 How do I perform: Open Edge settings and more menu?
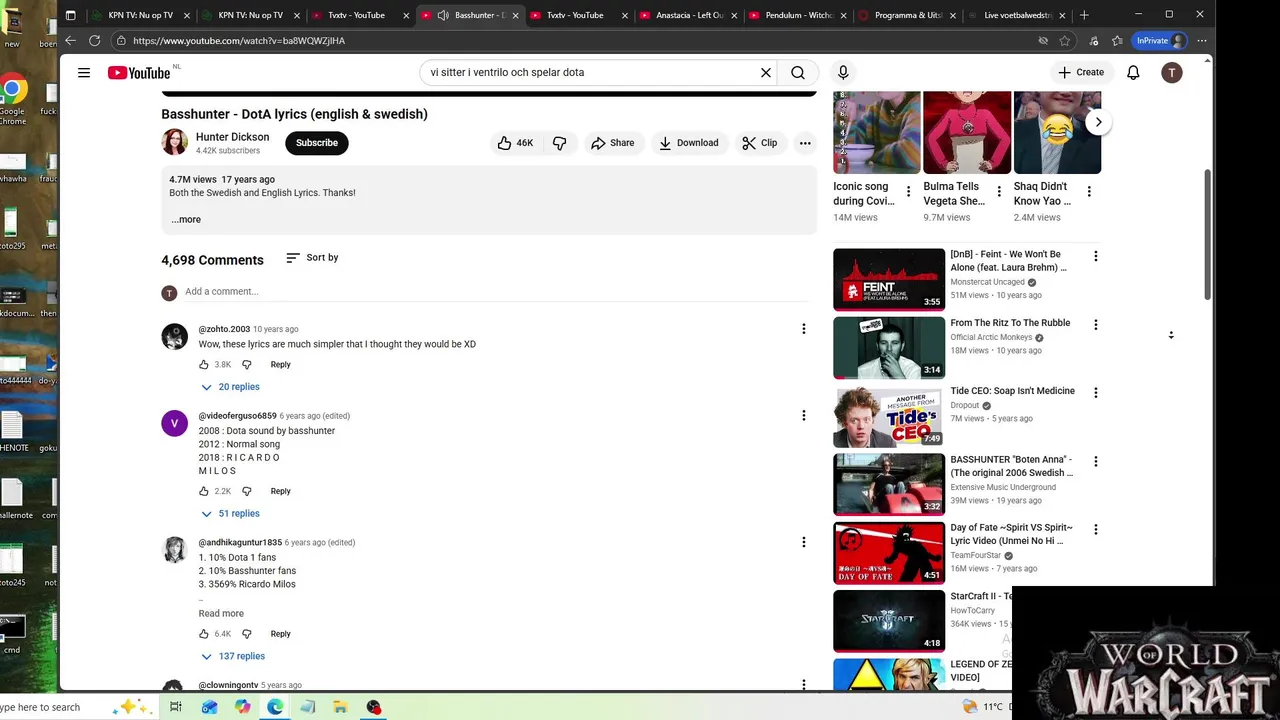pos(1202,41)
